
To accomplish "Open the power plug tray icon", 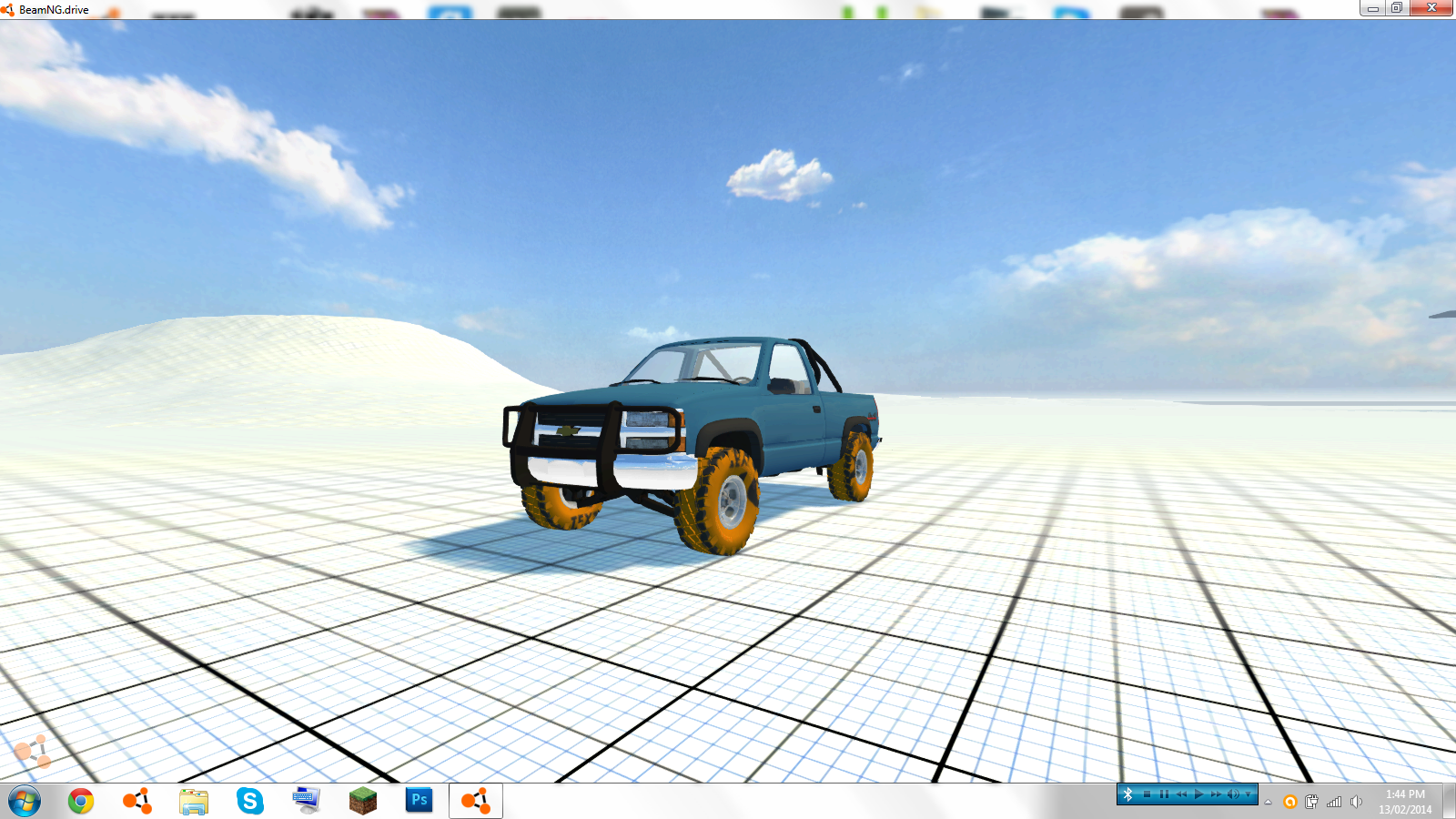I will pos(1311,802).
